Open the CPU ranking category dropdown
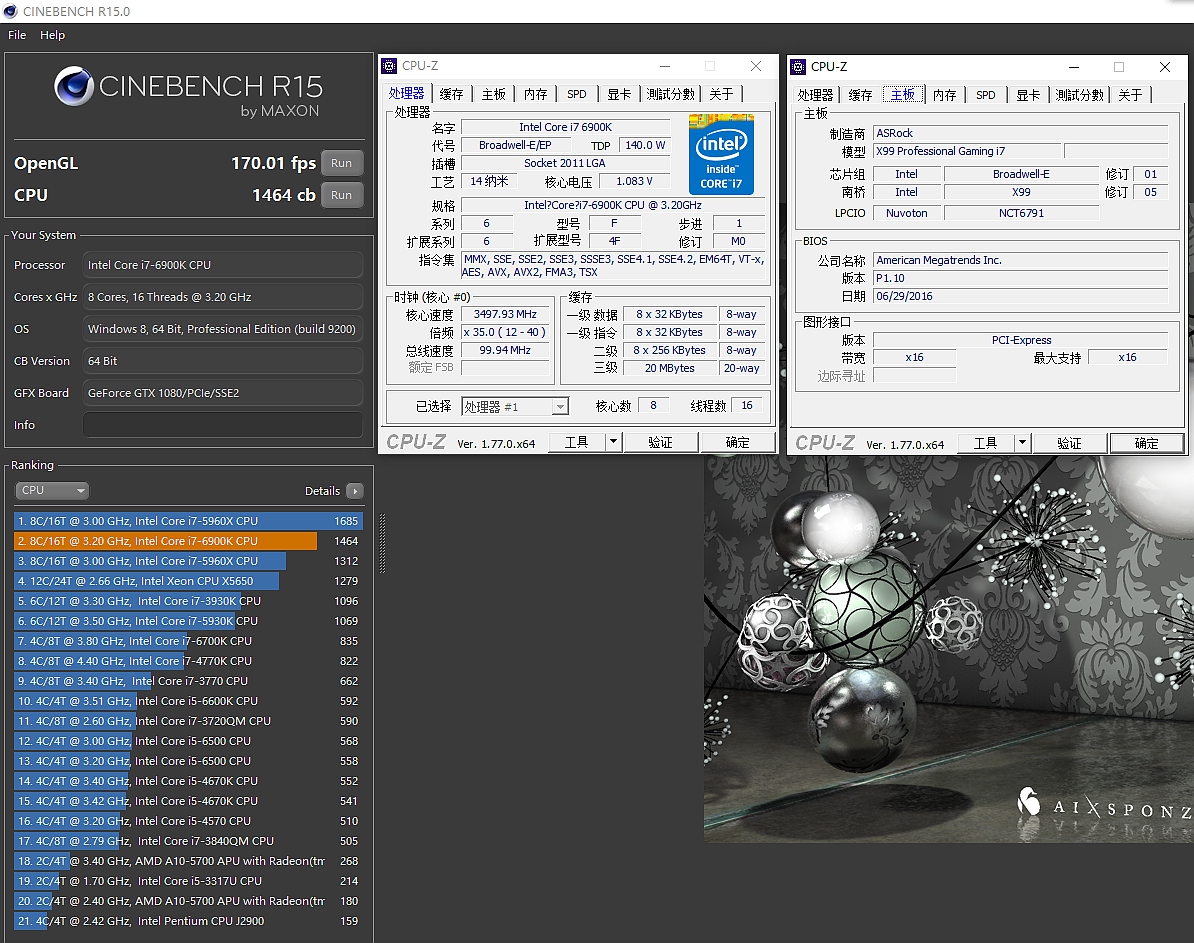 click(x=52, y=490)
